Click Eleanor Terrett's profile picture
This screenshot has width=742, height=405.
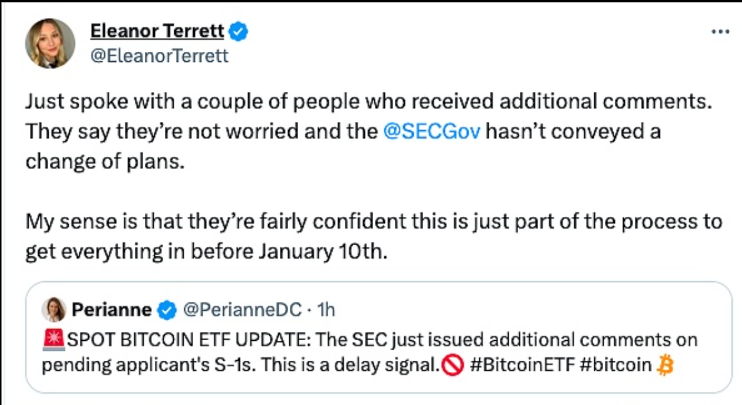pyautogui.click(x=51, y=42)
